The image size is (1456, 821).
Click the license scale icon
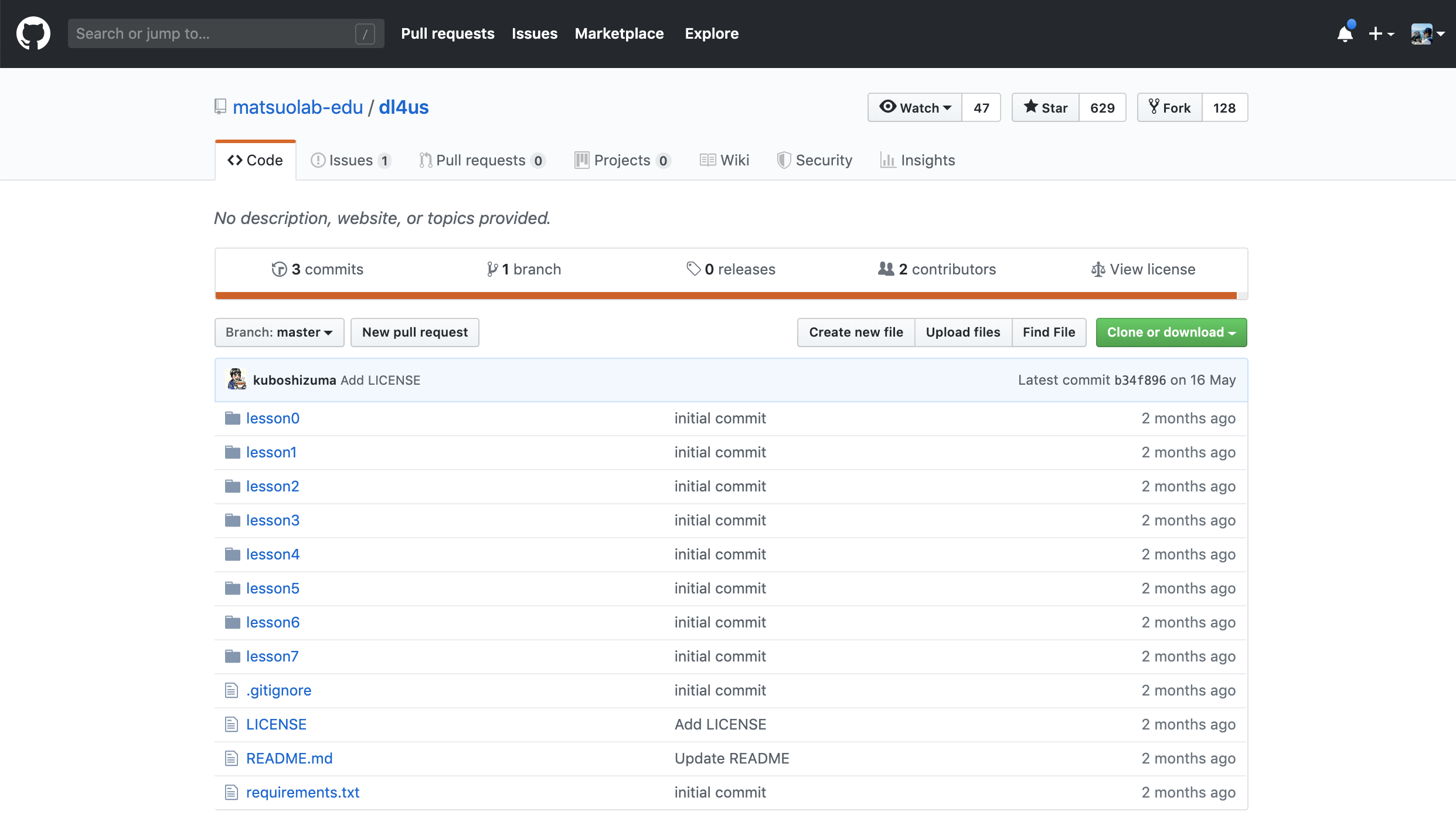pyautogui.click(x=1098, y=269)
